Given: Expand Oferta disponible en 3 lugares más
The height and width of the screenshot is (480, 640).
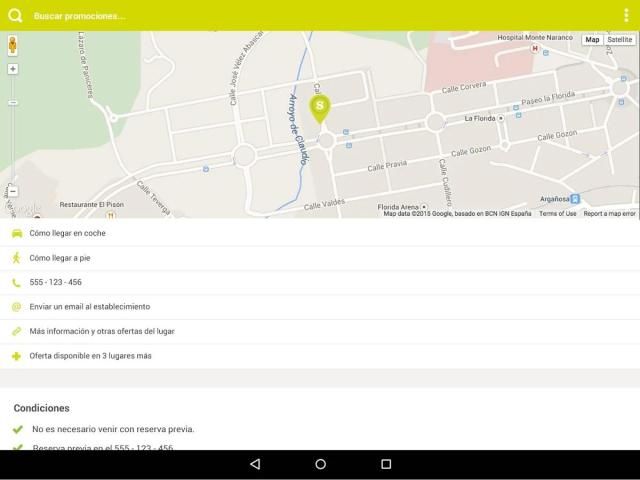Looking at the screenshot, I should [90, 355].
